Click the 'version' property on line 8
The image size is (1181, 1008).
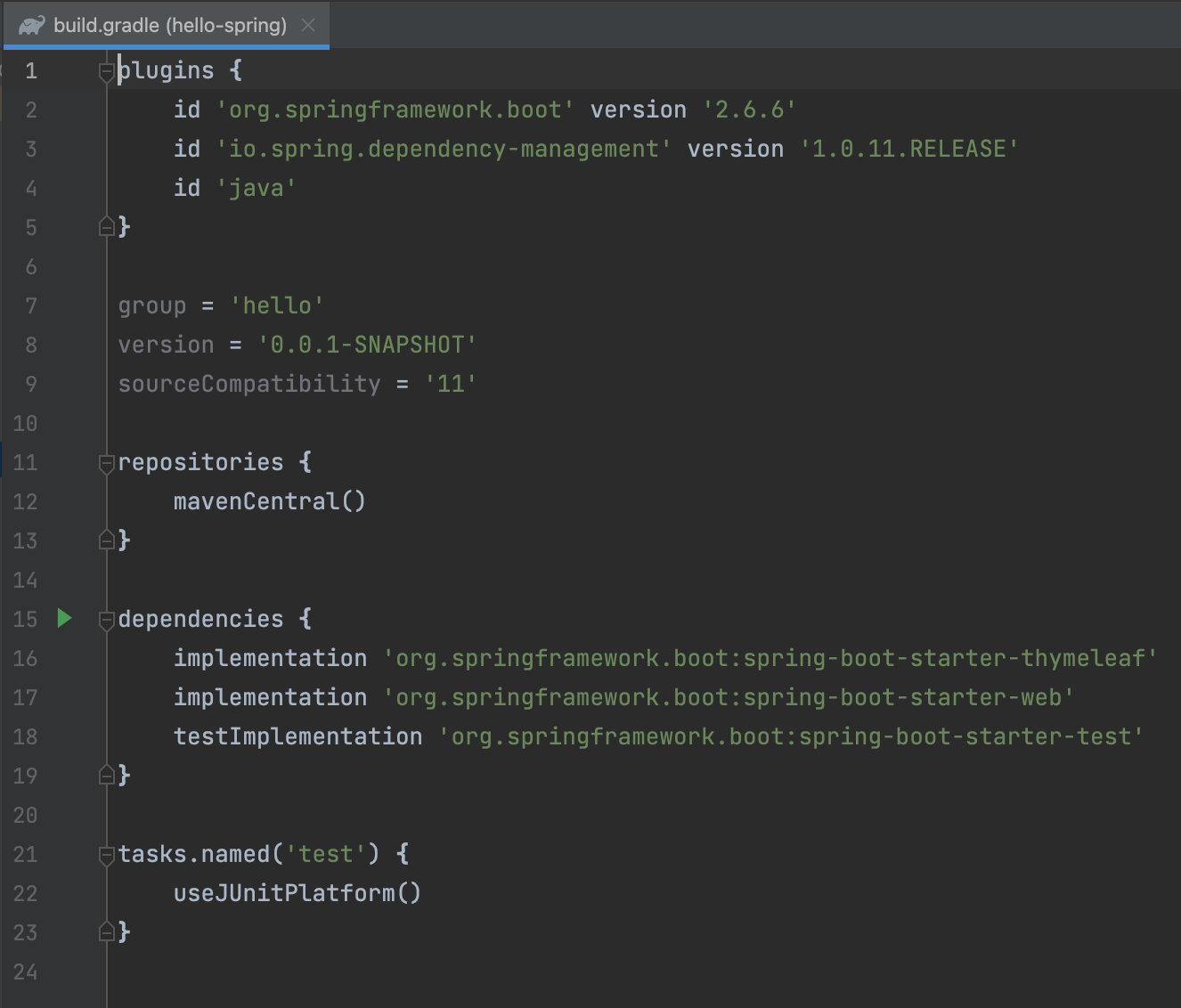[166, 345]
